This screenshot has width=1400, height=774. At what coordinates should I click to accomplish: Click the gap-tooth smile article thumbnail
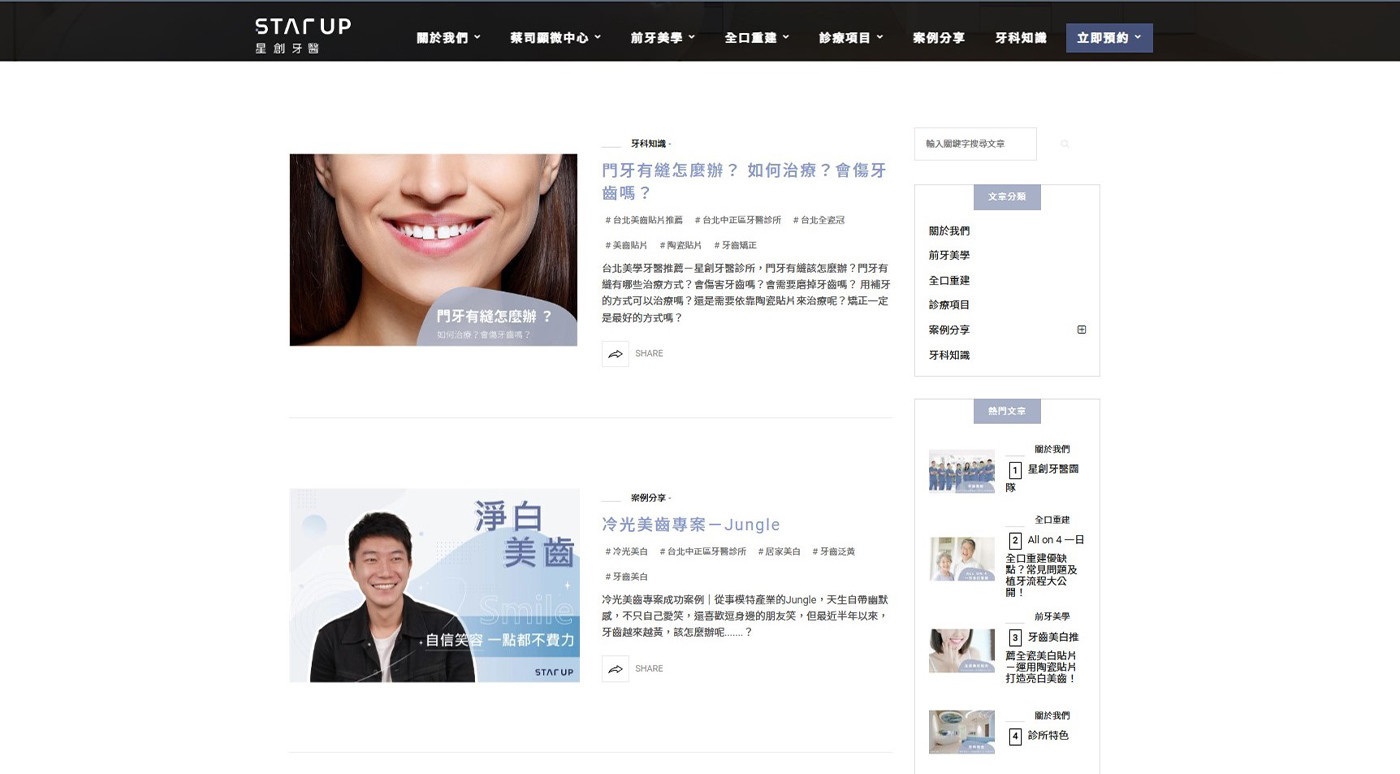point(433,250)
